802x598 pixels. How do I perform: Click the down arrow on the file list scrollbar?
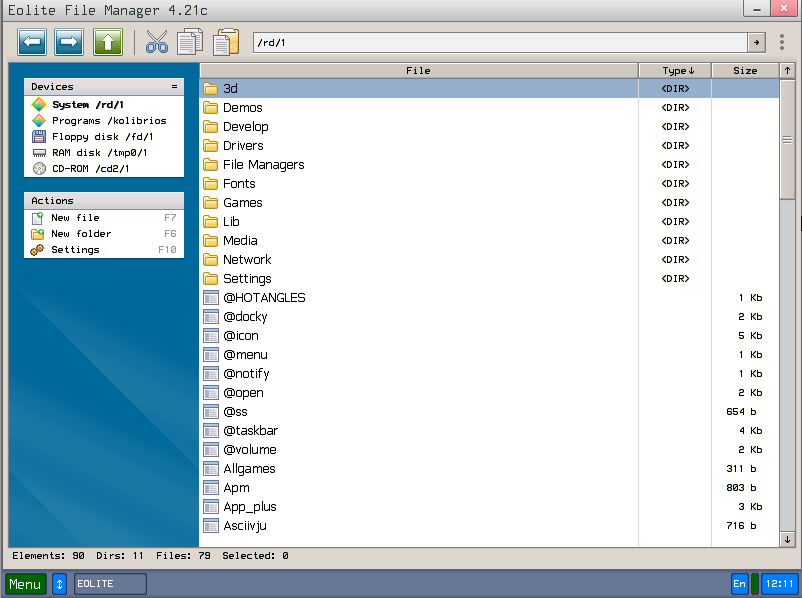[x=788, y=538]
